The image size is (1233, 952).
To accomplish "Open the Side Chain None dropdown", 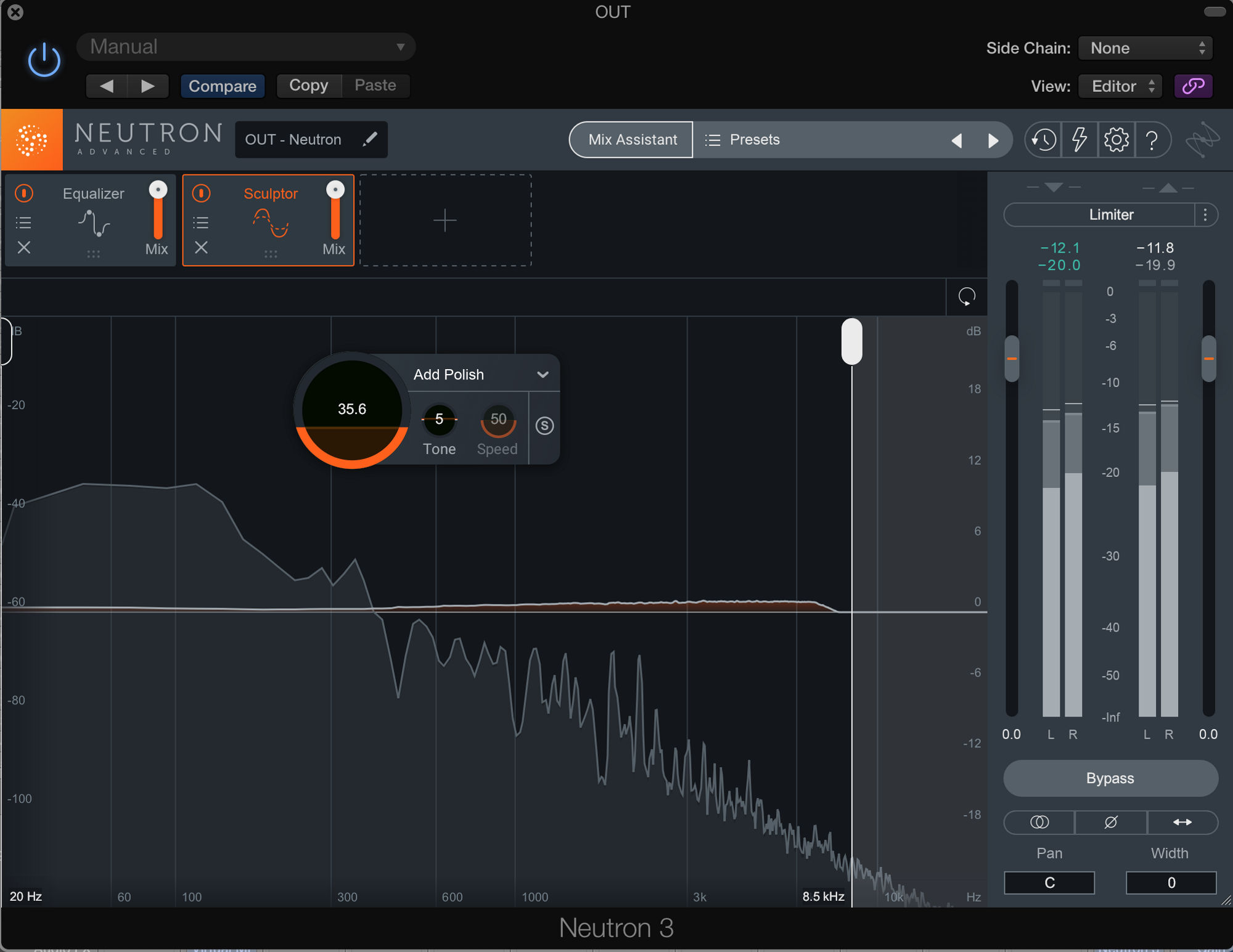I will (1145, 48).
